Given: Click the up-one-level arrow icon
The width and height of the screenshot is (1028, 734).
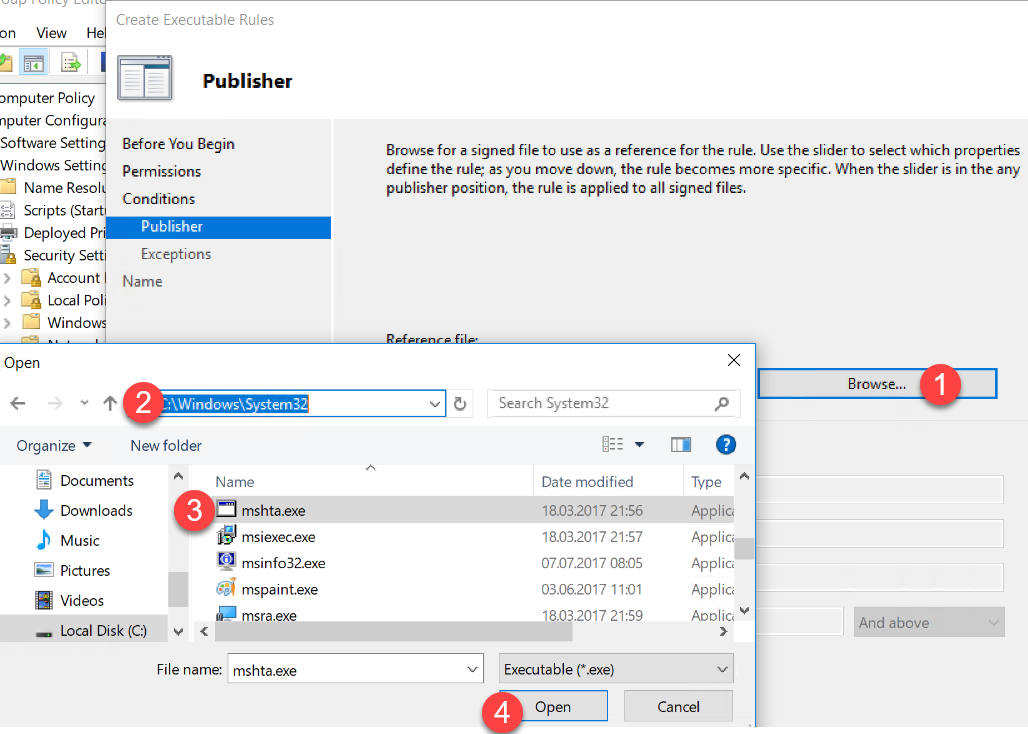Looking at the screenshot, I should click(x=110, y=404).
